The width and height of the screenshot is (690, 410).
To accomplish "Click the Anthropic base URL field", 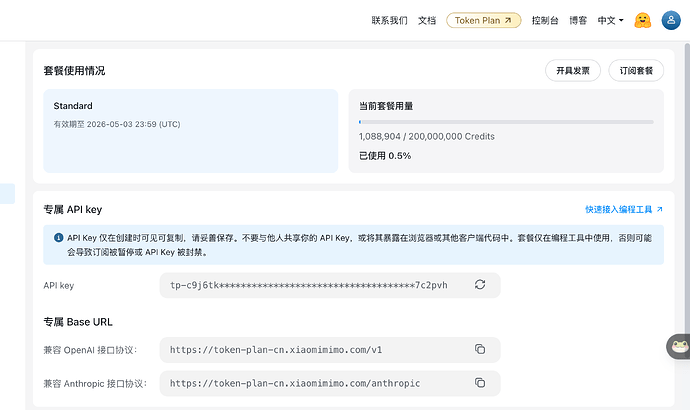I will (x=330, y=383).
